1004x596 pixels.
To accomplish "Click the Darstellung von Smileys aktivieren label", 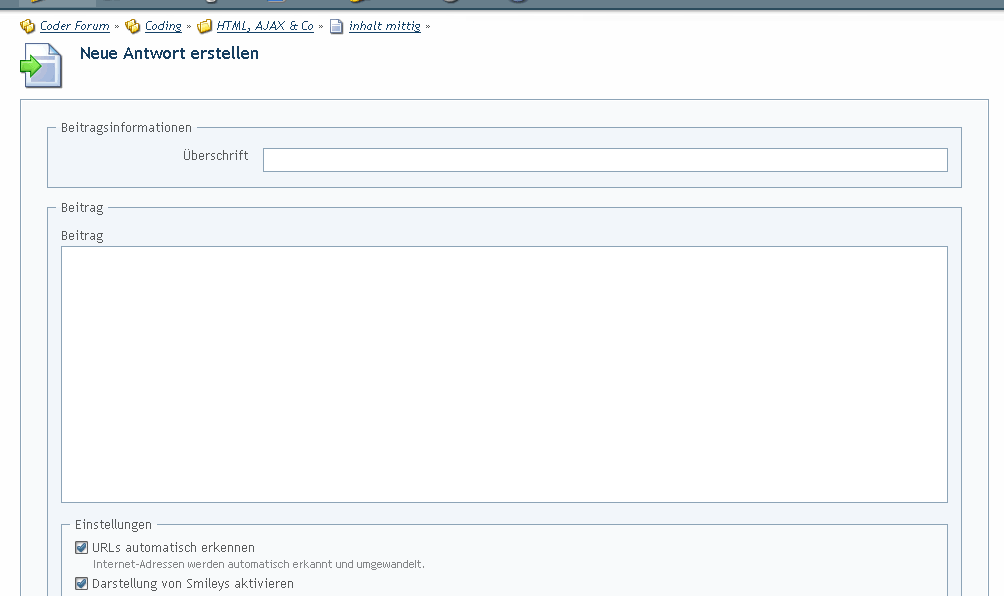I will click(x=192, y=584).
